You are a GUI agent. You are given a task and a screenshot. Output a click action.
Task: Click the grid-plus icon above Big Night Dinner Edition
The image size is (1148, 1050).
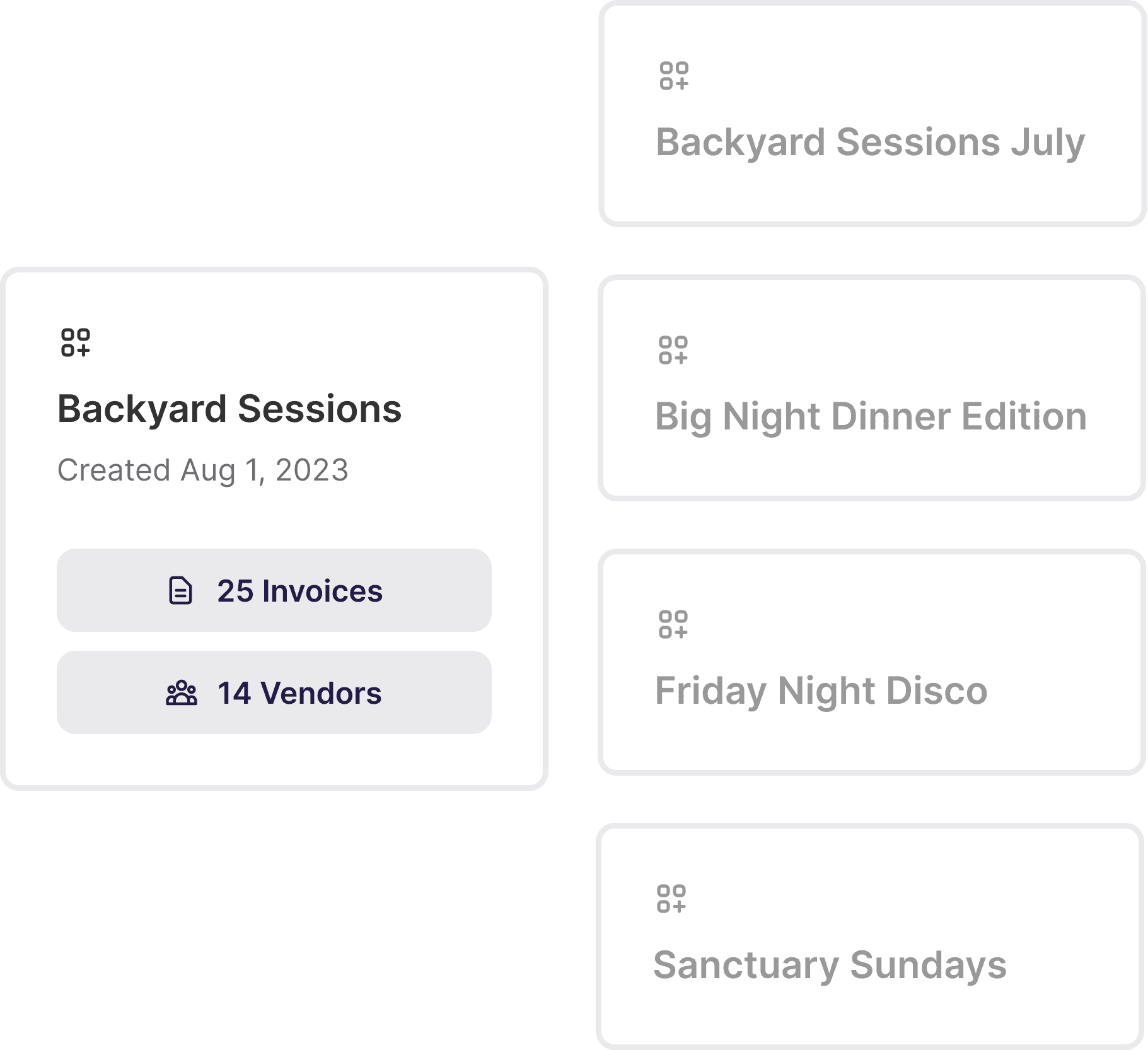[673, 350]
